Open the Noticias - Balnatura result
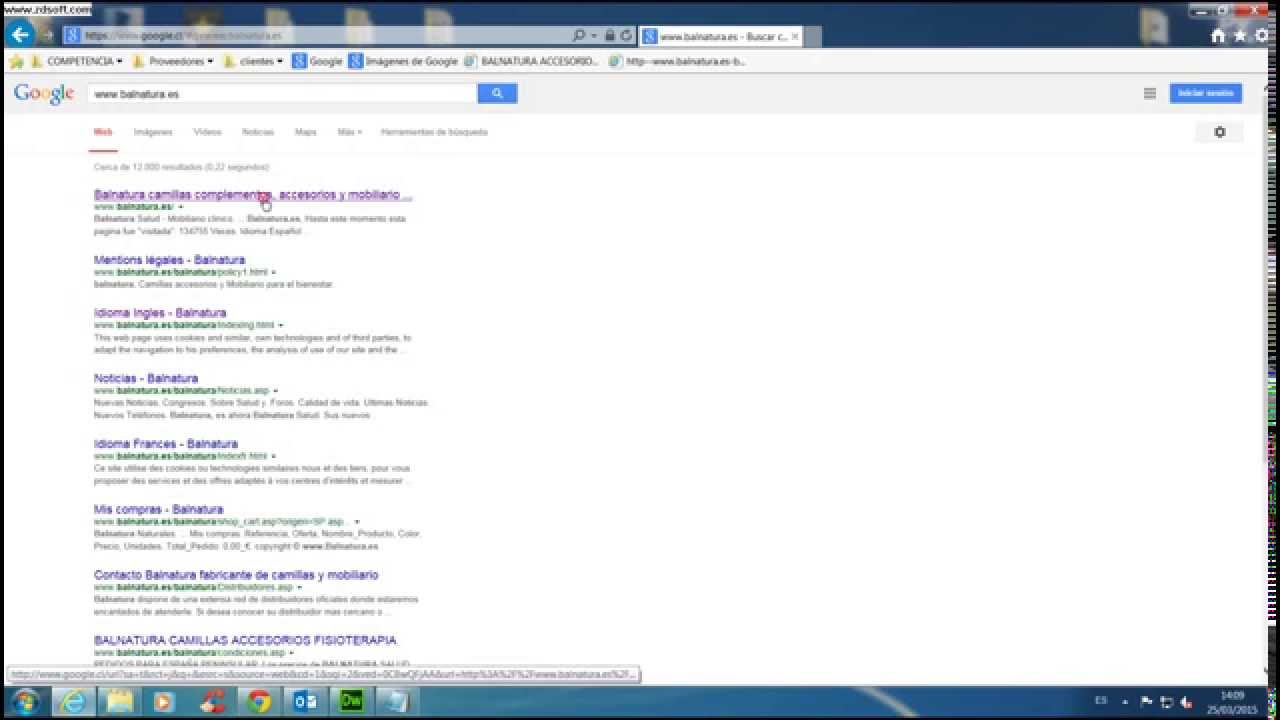 (146, 378)
